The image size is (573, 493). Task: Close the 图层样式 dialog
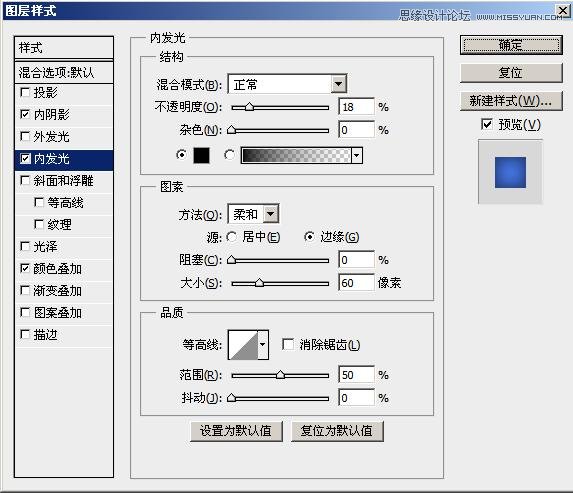coord(563,10)
